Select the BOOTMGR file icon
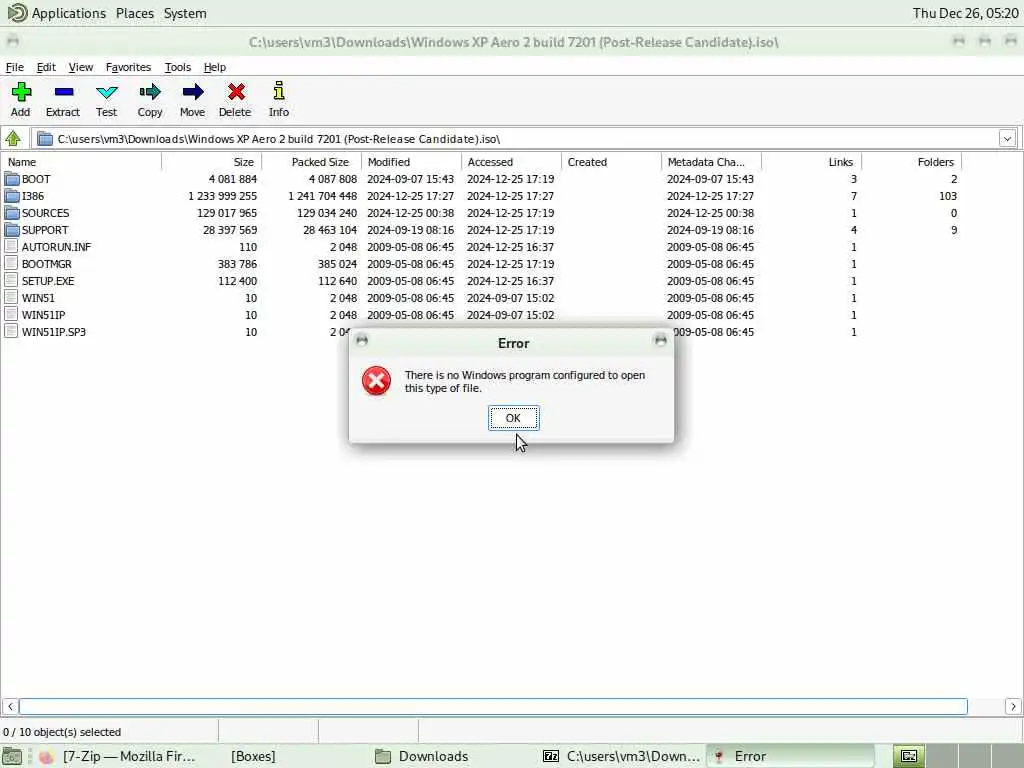The height and width of the screenshot is (768, 1024). pyautogui.click(x=11, y=264)
